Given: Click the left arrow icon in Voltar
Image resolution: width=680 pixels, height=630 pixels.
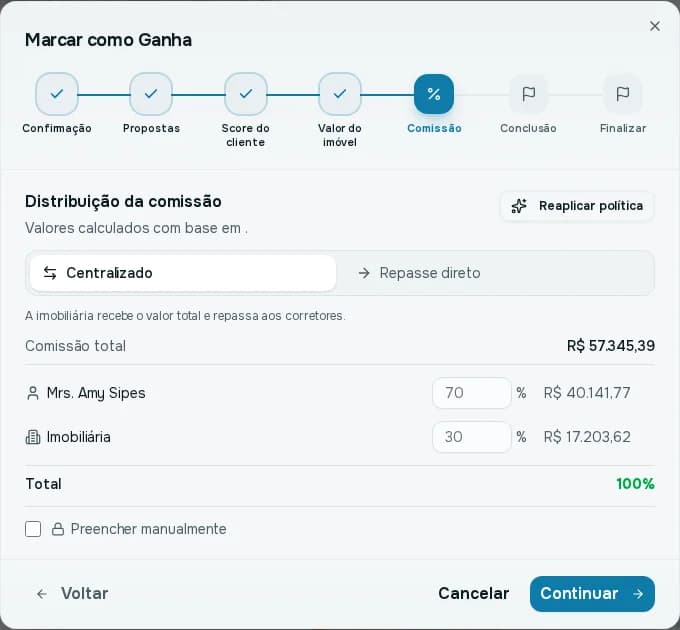Looking at the screenshot, I should [x=42, y=594].
